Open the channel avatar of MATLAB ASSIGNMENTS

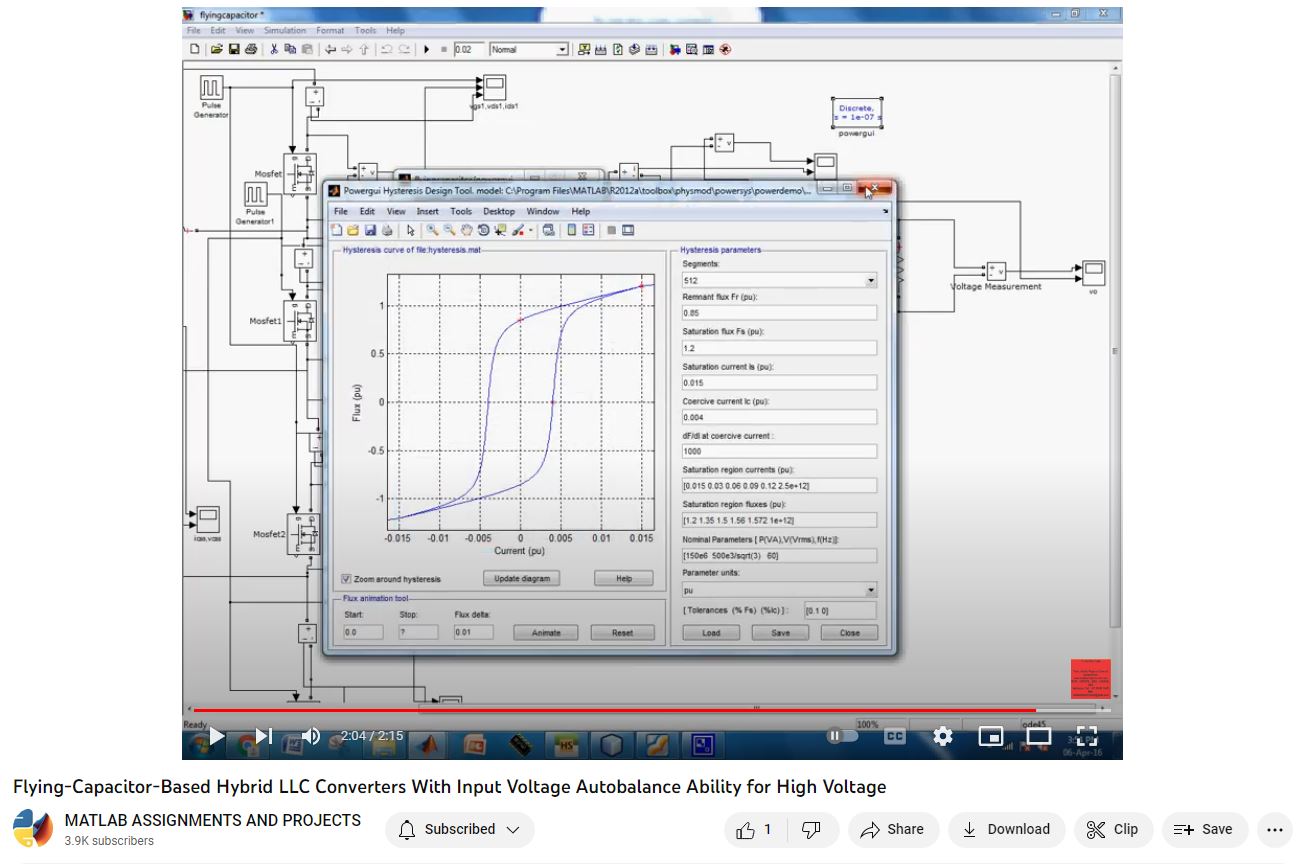[33, 829]
